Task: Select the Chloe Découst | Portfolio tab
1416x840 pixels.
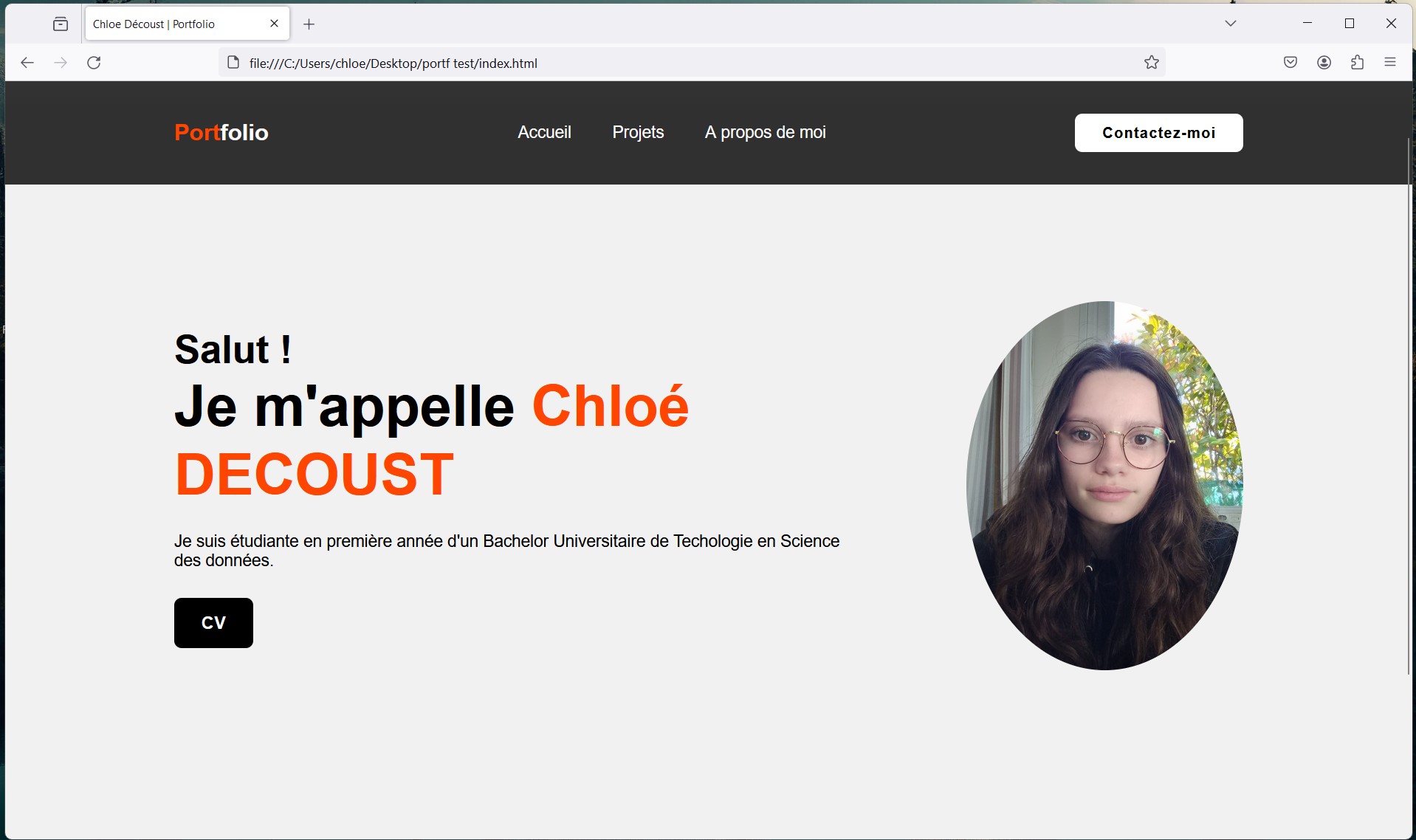Action: pyautogui.click(x=170, y=24)
